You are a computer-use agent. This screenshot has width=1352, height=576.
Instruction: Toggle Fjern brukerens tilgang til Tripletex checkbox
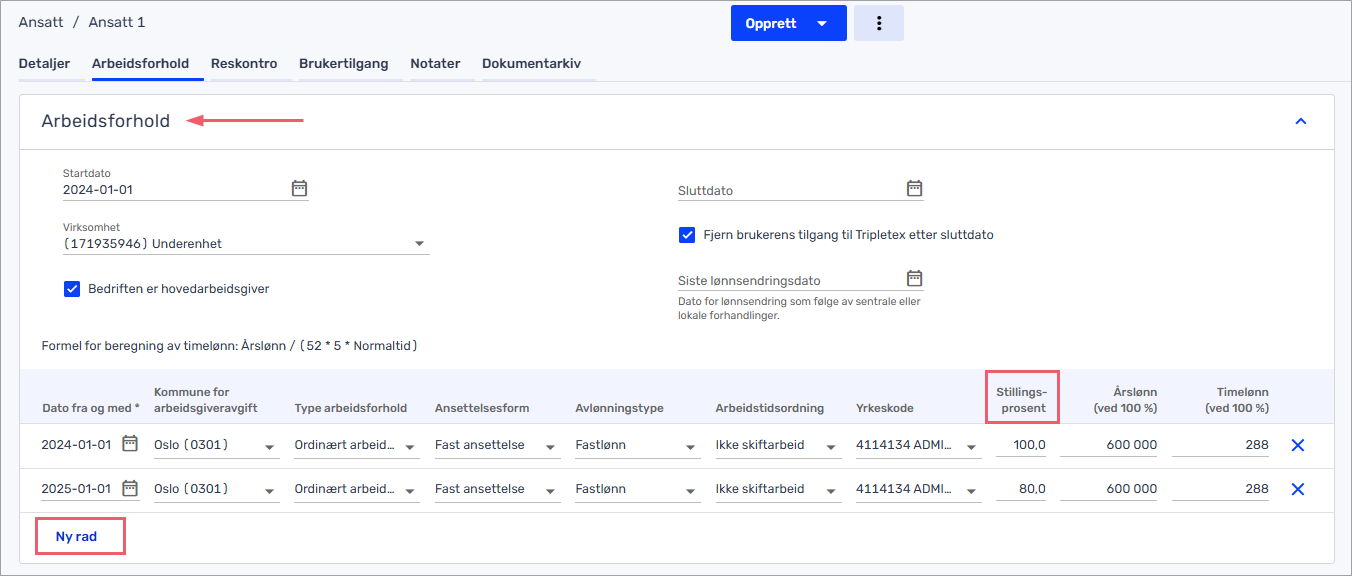coord(687,235)
